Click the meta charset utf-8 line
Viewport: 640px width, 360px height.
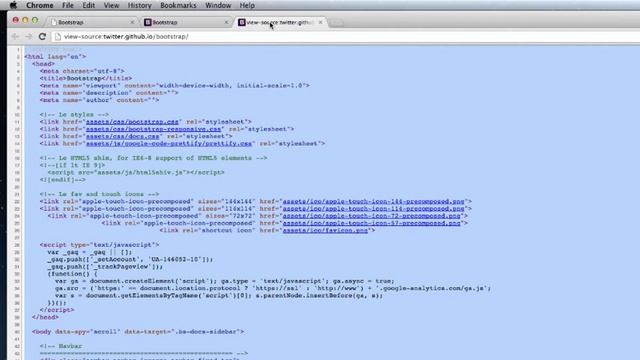(x=82, y=71)
